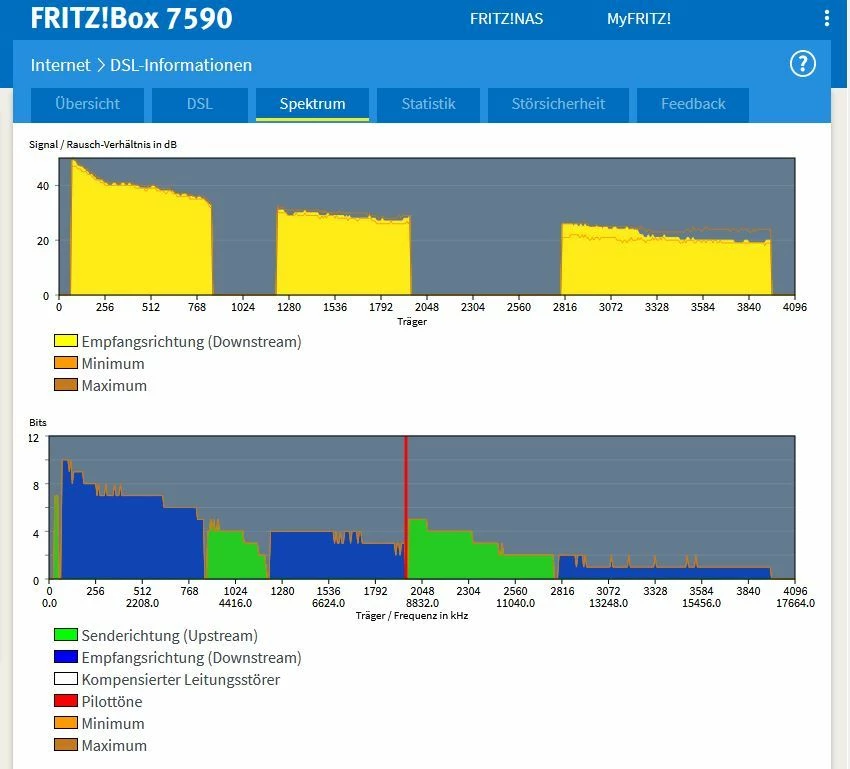Open the MyFRITZ! link
The height and width of the screenshot is (769, 850).
pos(639,19)
